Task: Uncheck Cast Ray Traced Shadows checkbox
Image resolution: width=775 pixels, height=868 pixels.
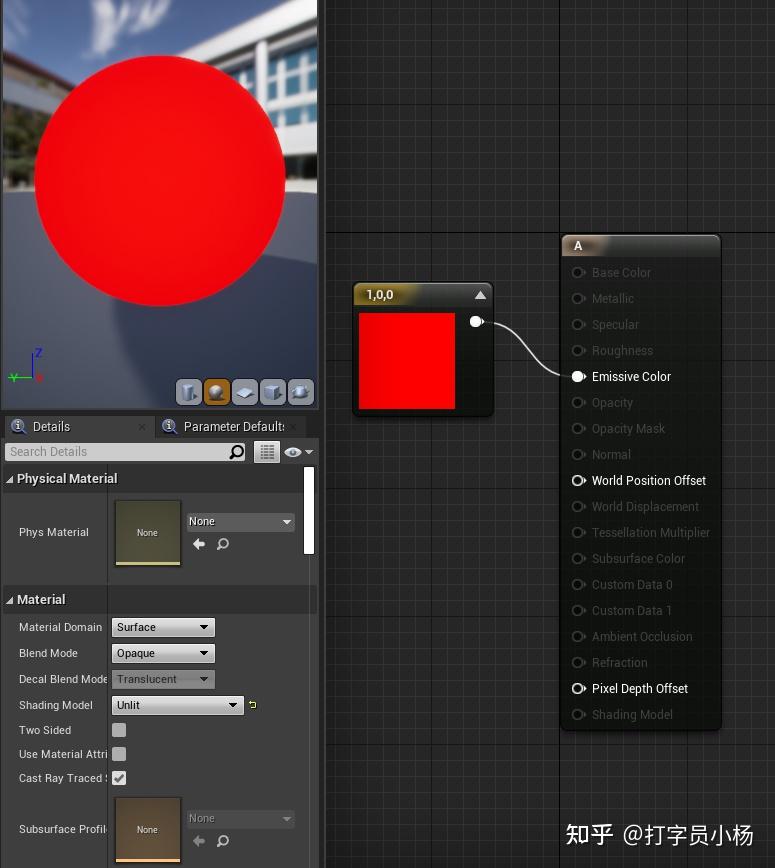Action: [119, 778]
